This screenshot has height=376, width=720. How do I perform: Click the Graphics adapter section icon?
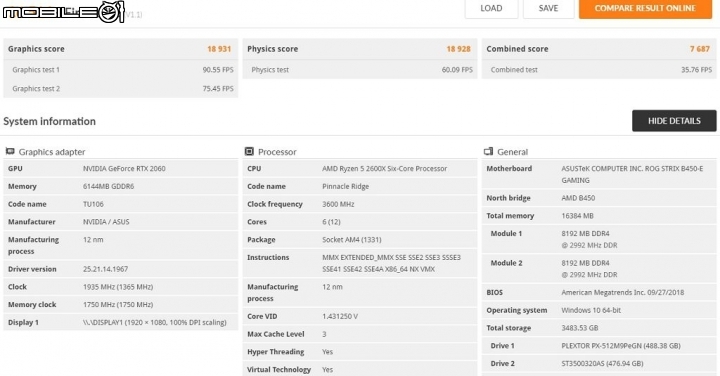coord(10,151)
